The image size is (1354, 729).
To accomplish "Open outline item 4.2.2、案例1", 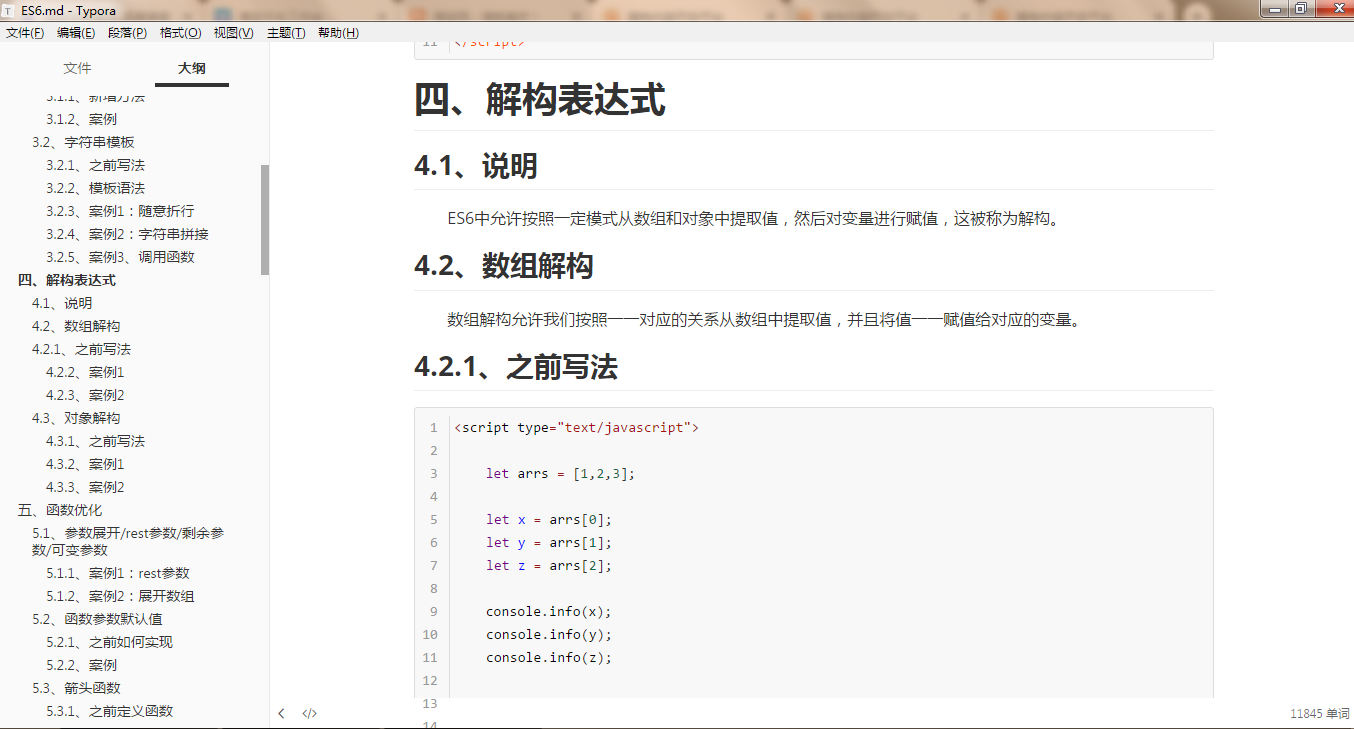I will pyautogui.click(x=85, y=372).
